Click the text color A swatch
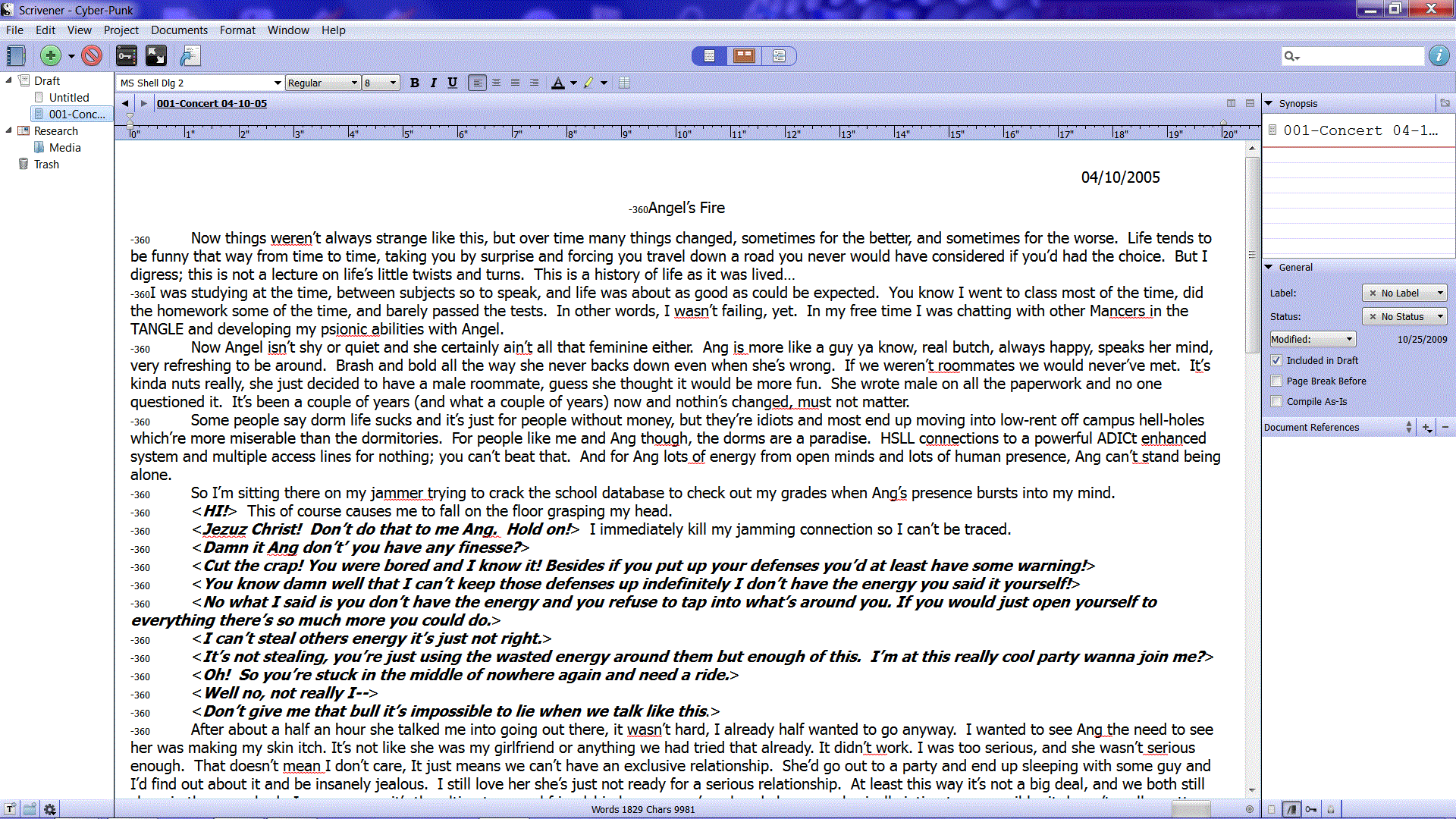 tap(558, 83)
